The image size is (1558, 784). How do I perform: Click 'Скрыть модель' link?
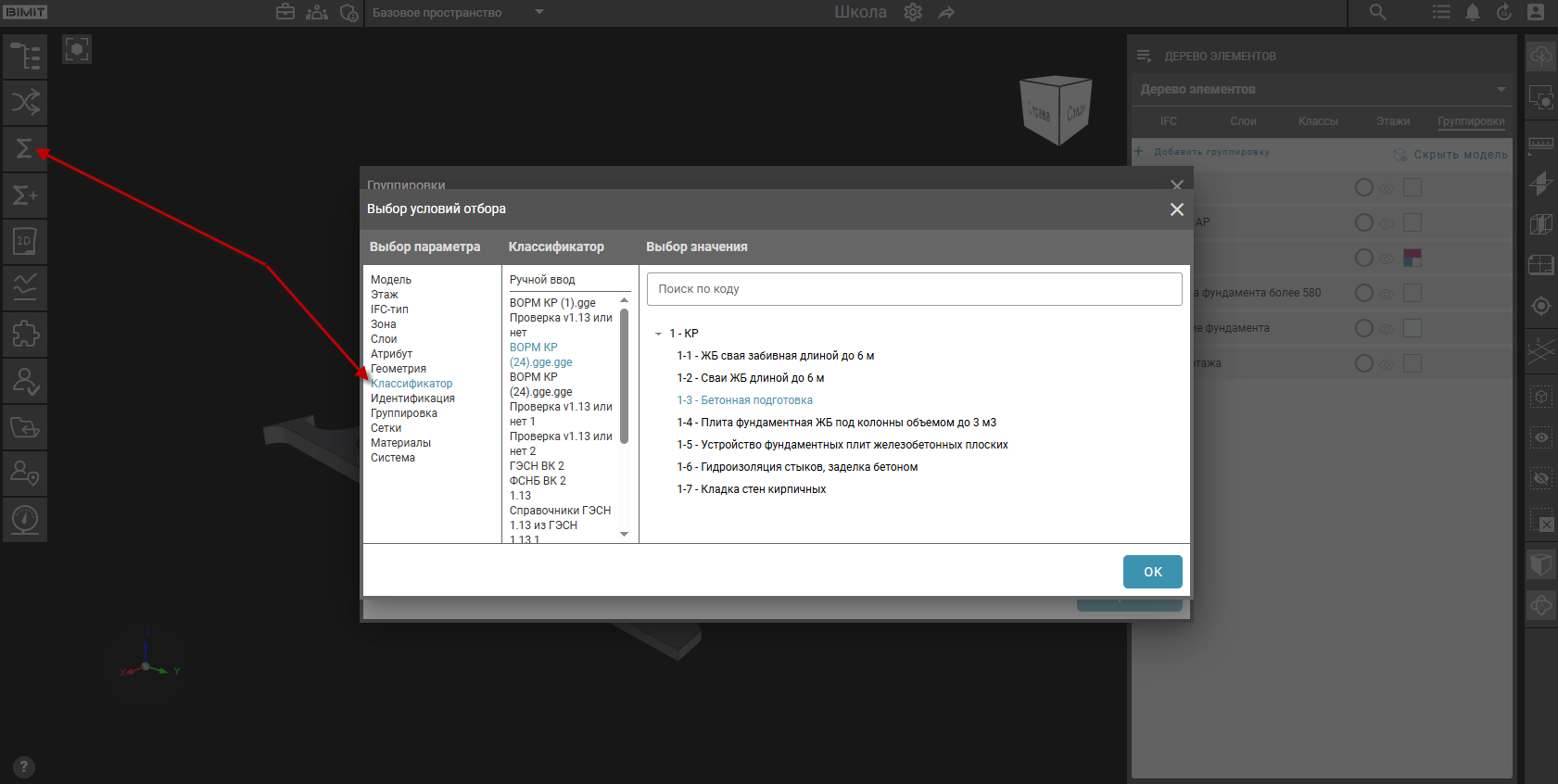(1460, 155)
